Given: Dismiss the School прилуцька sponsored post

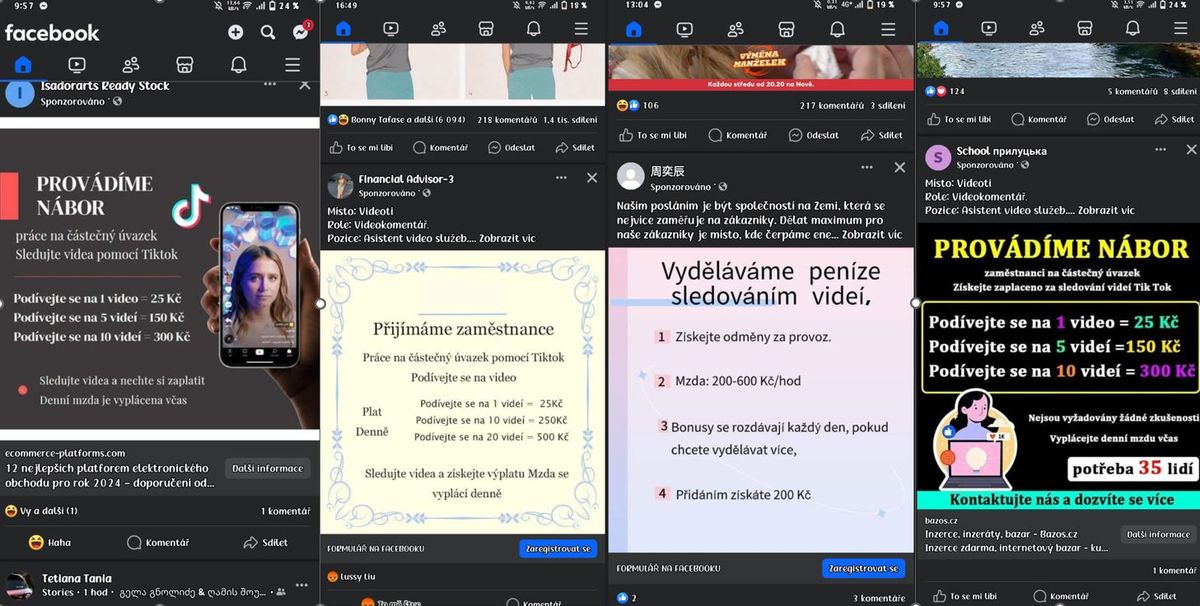Looking at the screenshot, I should (x=1191, y=150).
